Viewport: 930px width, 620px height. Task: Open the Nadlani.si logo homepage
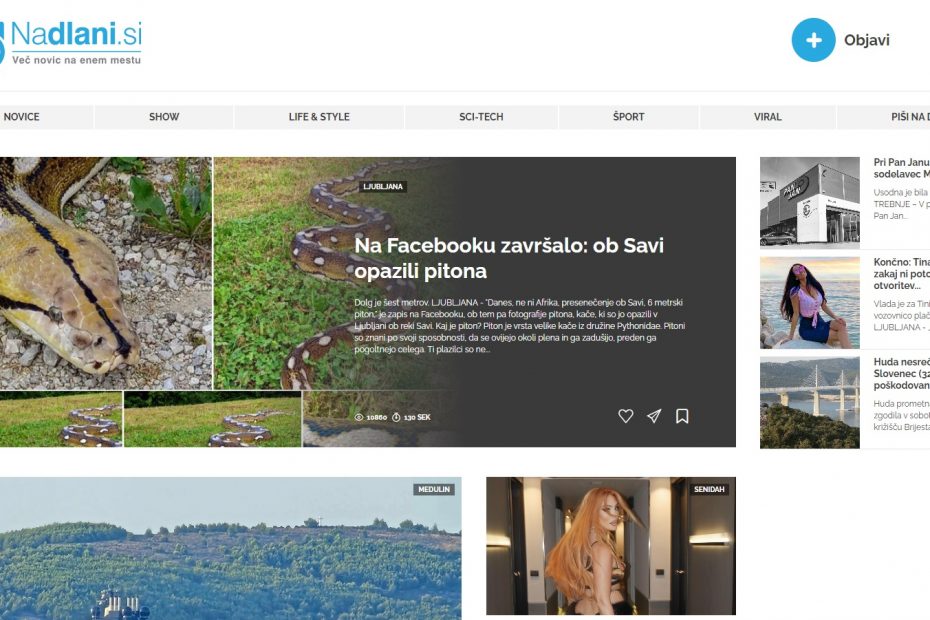(x=71, y=42)
